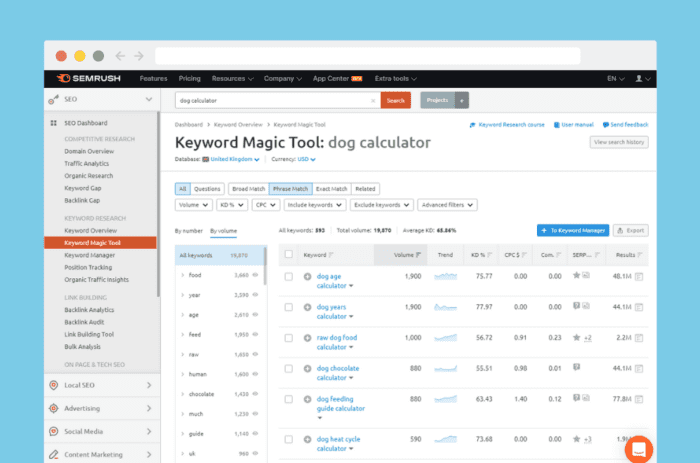Add dog feeding guide calculator plus icon
The width and height of the screenshot is (700, 463).
pyautogui.click(x=307, y=399)
